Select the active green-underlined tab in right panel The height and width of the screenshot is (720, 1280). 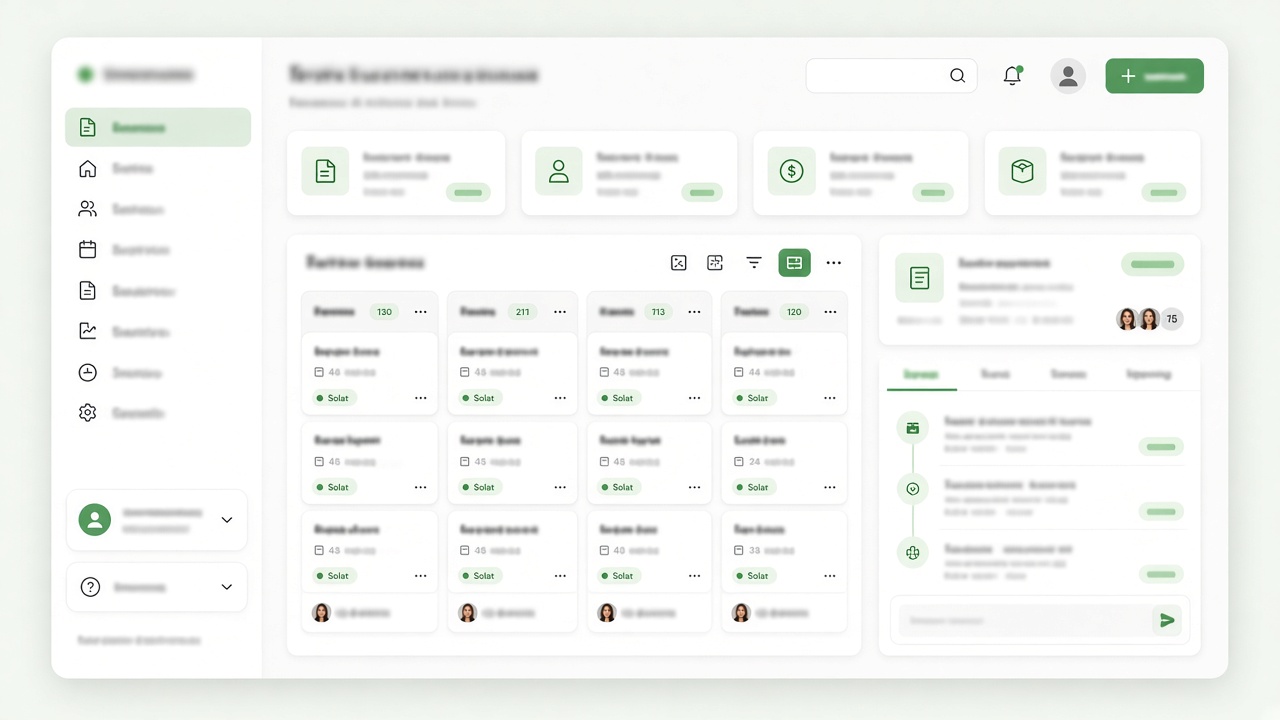point(921,374)
